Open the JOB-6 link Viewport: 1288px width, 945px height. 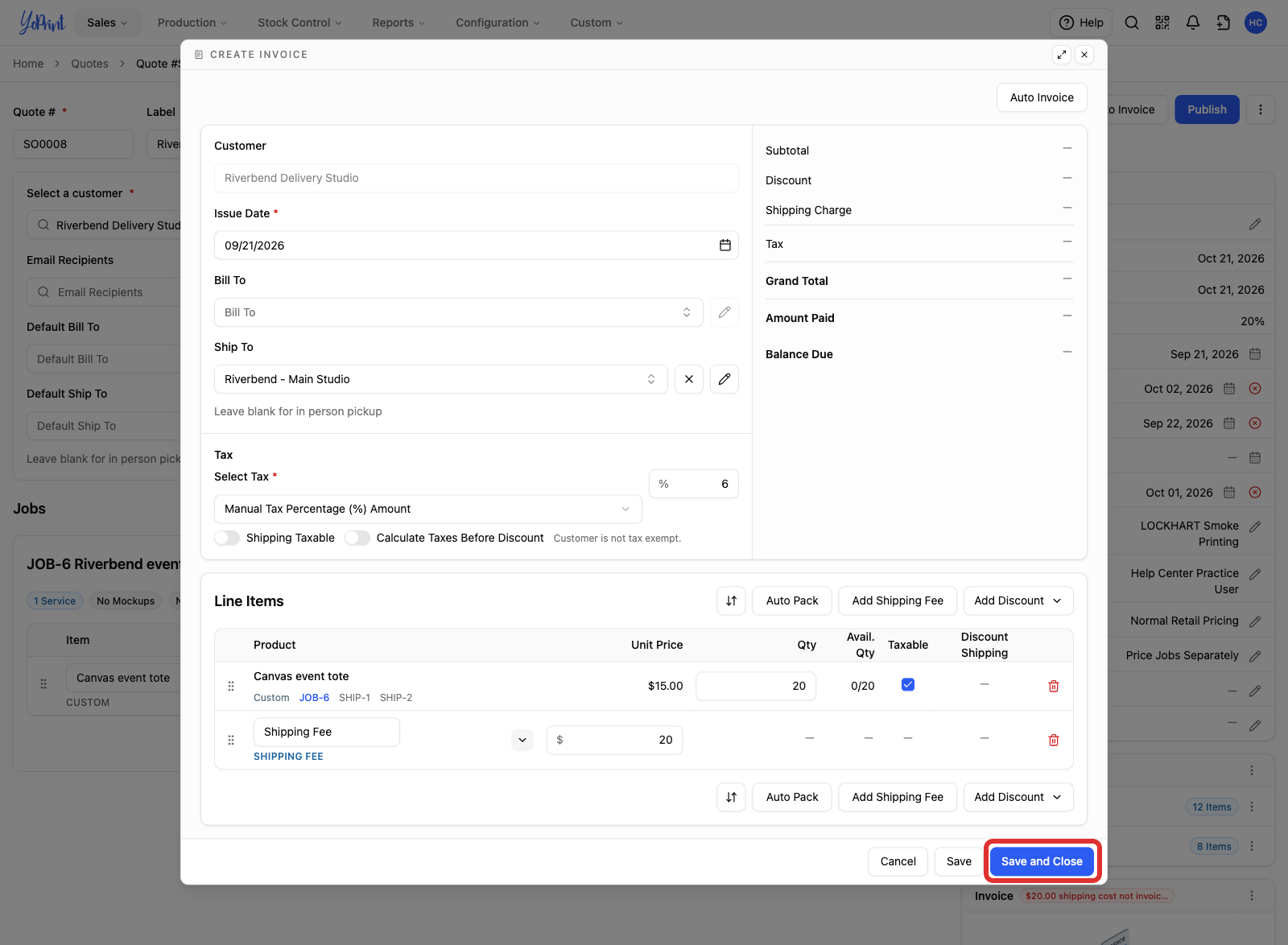coord(314,698)
